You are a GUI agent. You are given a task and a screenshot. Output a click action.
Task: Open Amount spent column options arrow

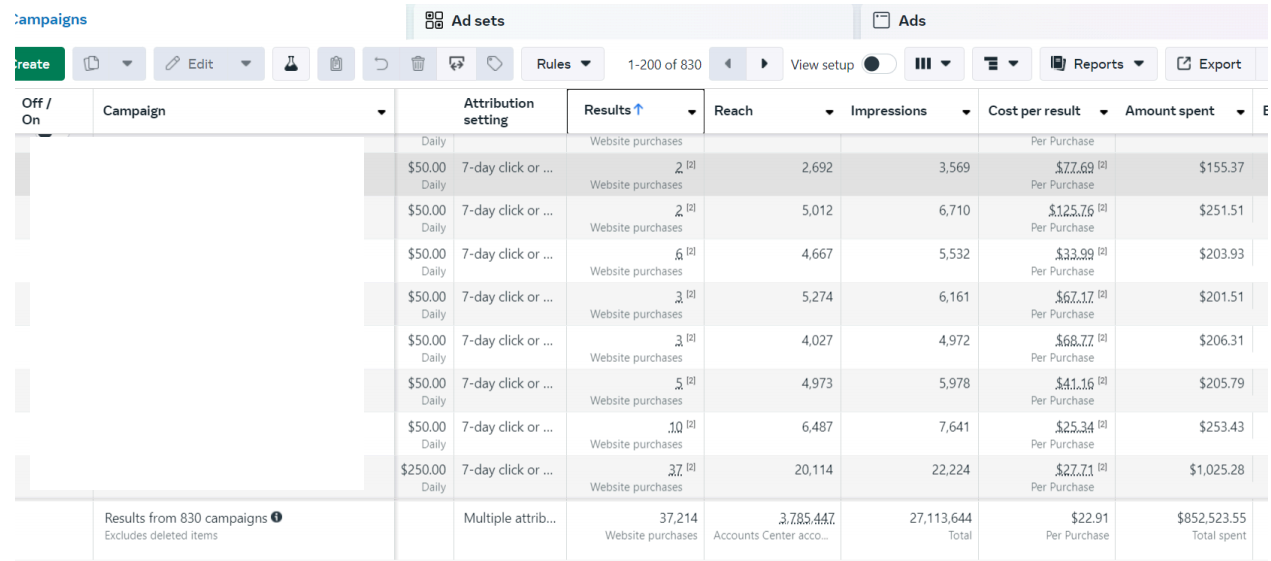[x=1240, y=112]
